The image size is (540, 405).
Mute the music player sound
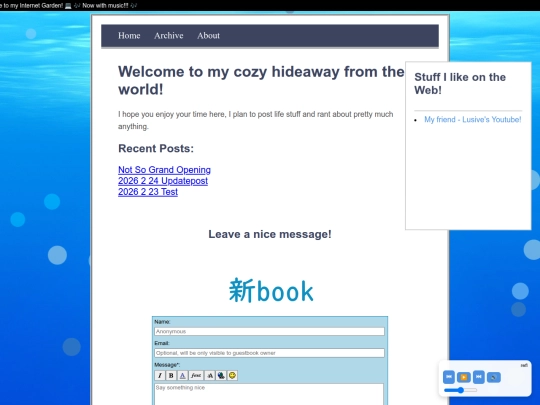point(494,377)
